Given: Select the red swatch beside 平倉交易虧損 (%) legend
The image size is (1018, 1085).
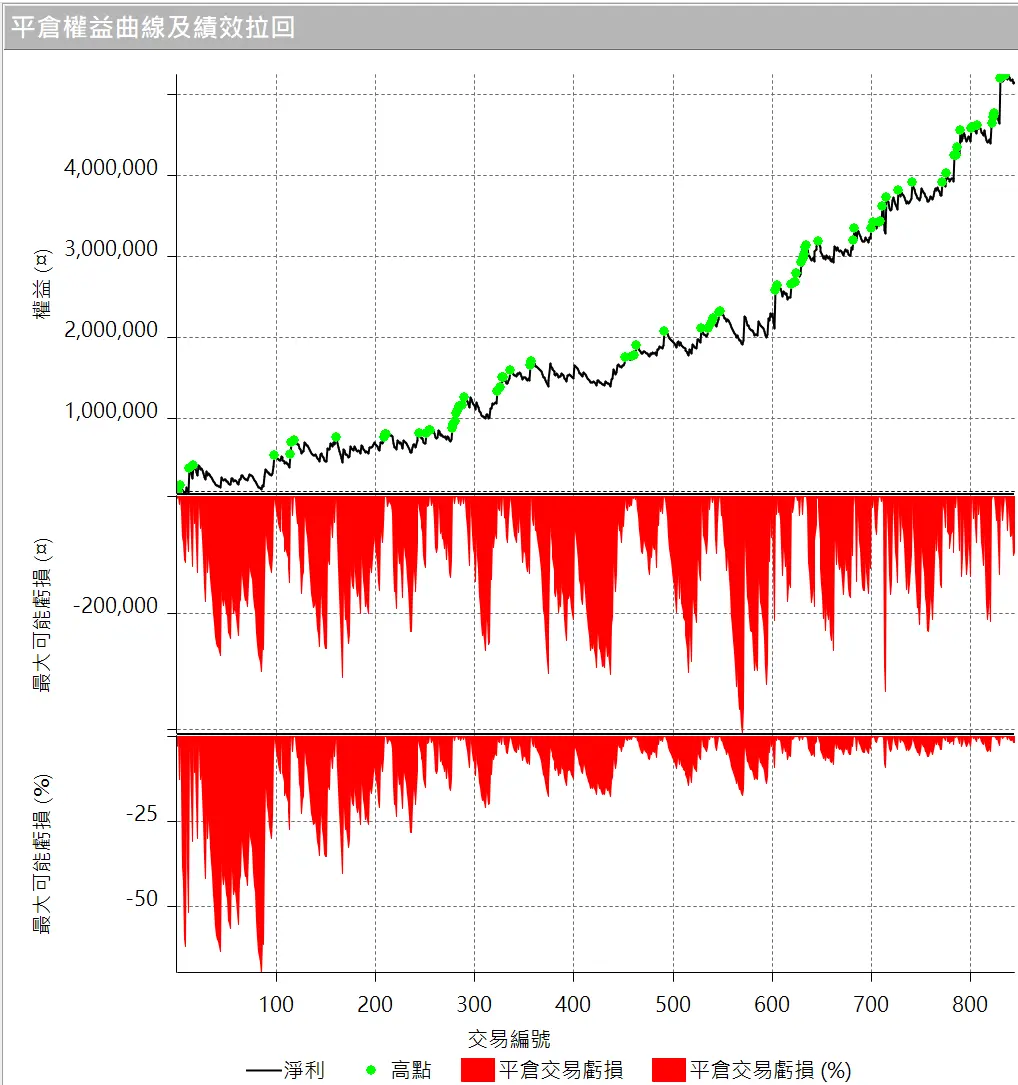Looking at the screenshot, I should (x=668, y=1070).
